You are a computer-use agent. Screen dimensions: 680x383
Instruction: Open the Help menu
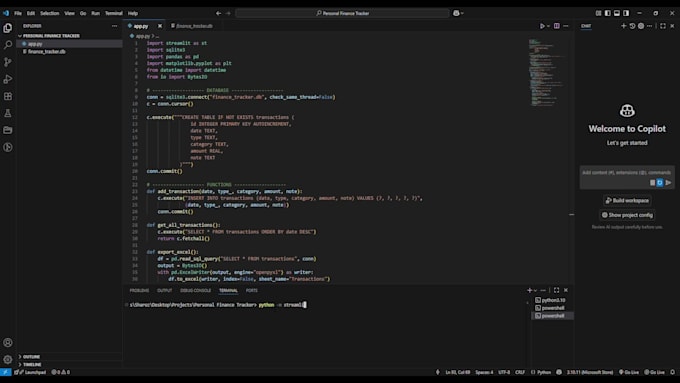click(x=133, y=13)
